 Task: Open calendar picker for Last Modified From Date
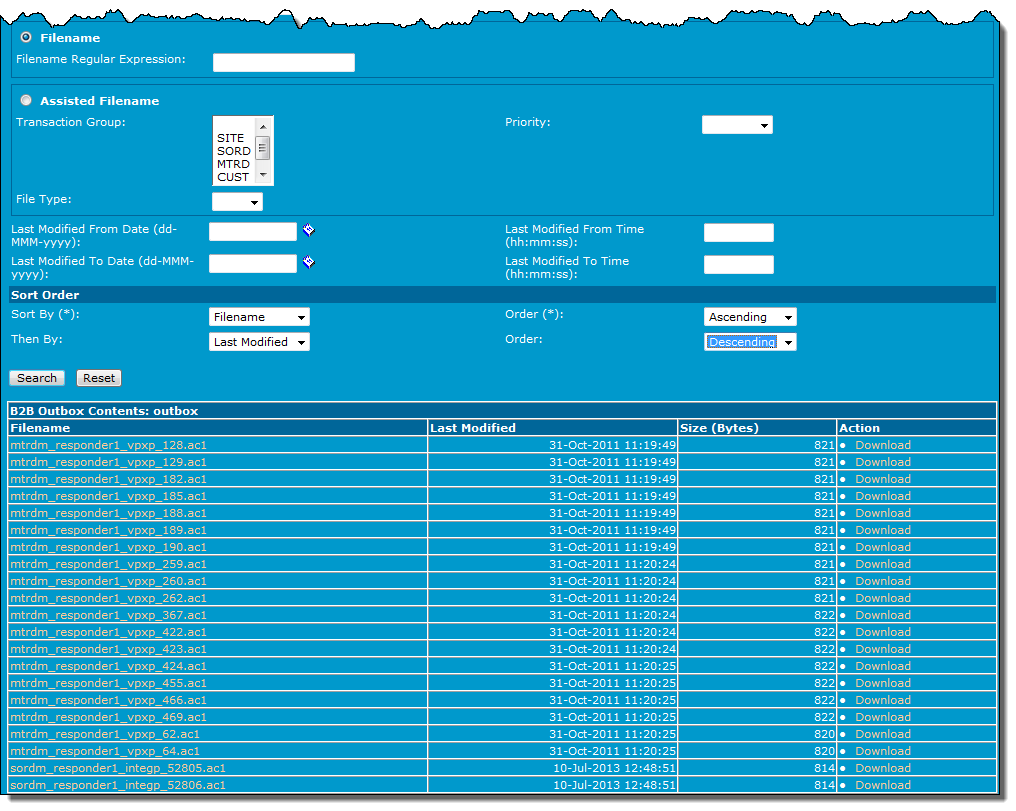[309, 231]
